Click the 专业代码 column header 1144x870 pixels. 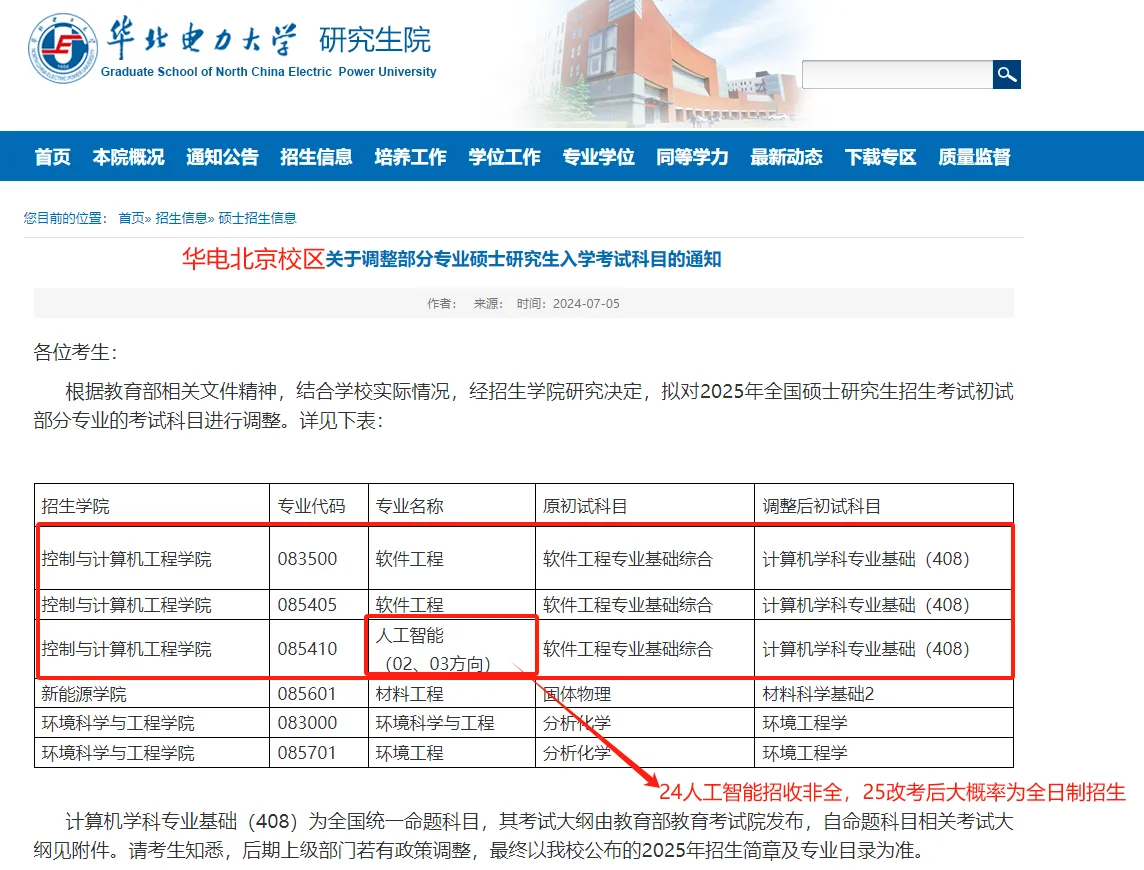(x=319, y=506)
